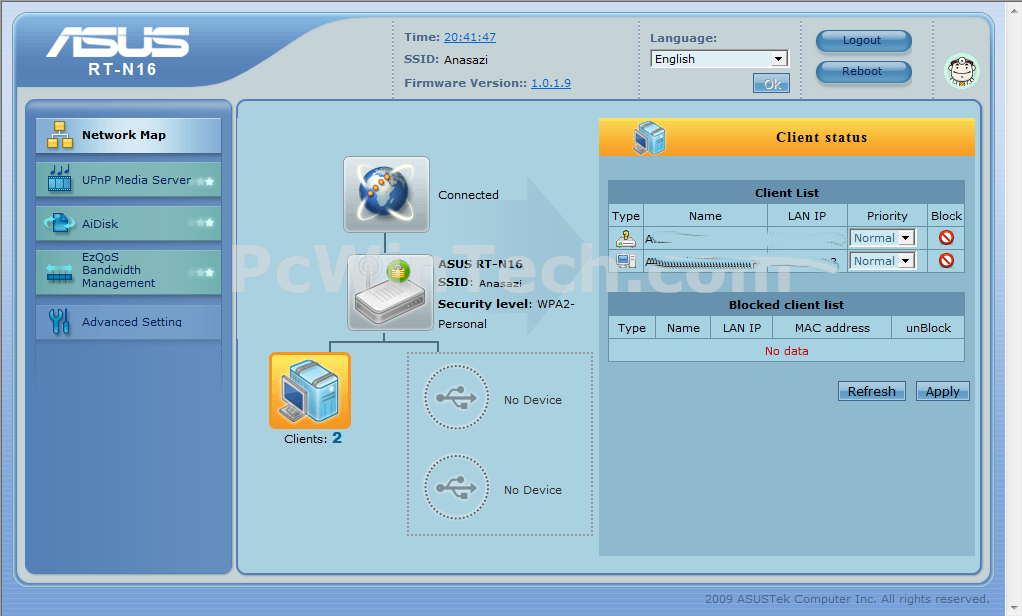Image resolution: width=1022 pixels, height=616 pixels.
Task: Open firmware version link 1.0.1.9
Action: tap(551, 83)
